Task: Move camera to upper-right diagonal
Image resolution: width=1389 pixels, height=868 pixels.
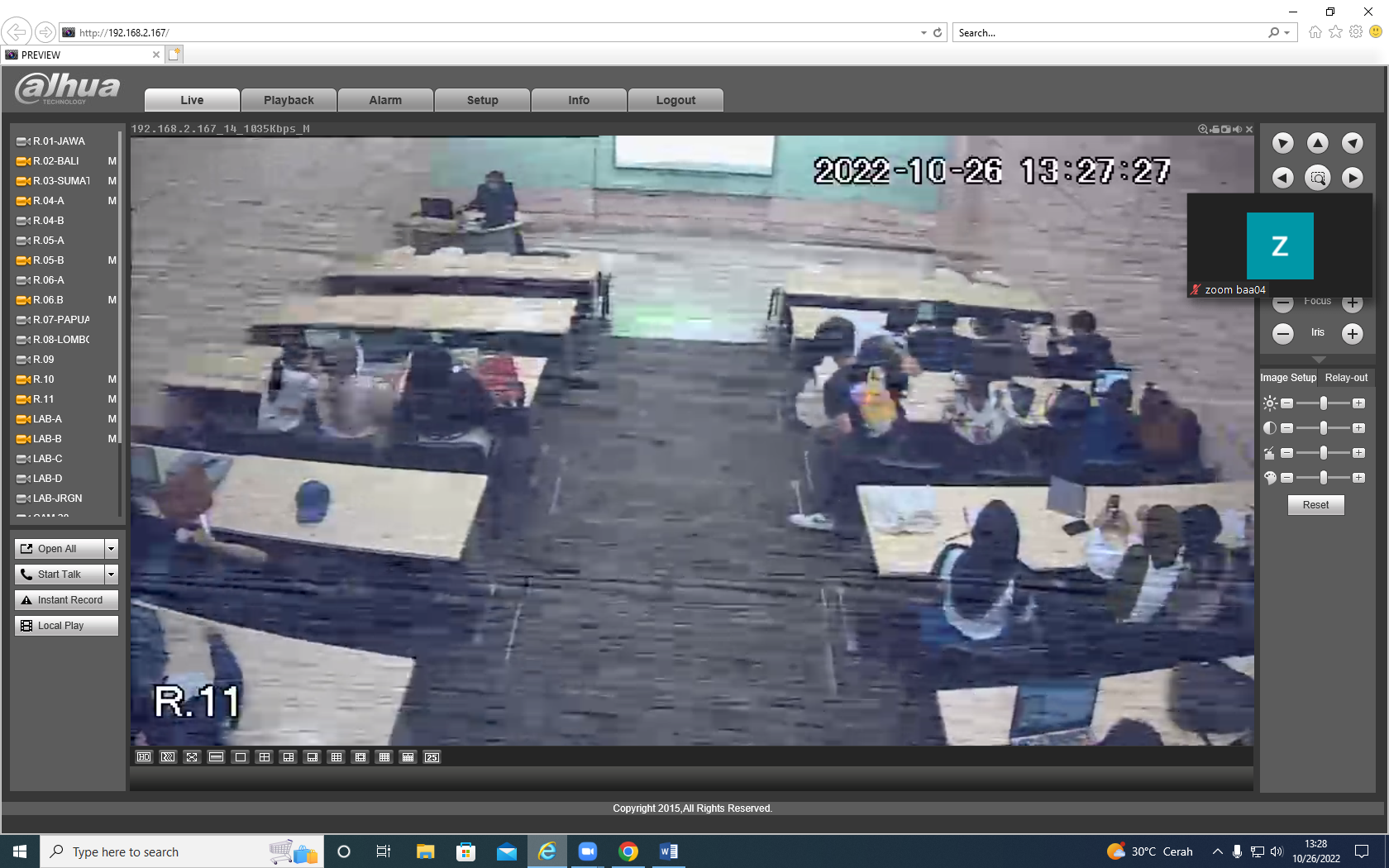Action: tap(1352, 143)
